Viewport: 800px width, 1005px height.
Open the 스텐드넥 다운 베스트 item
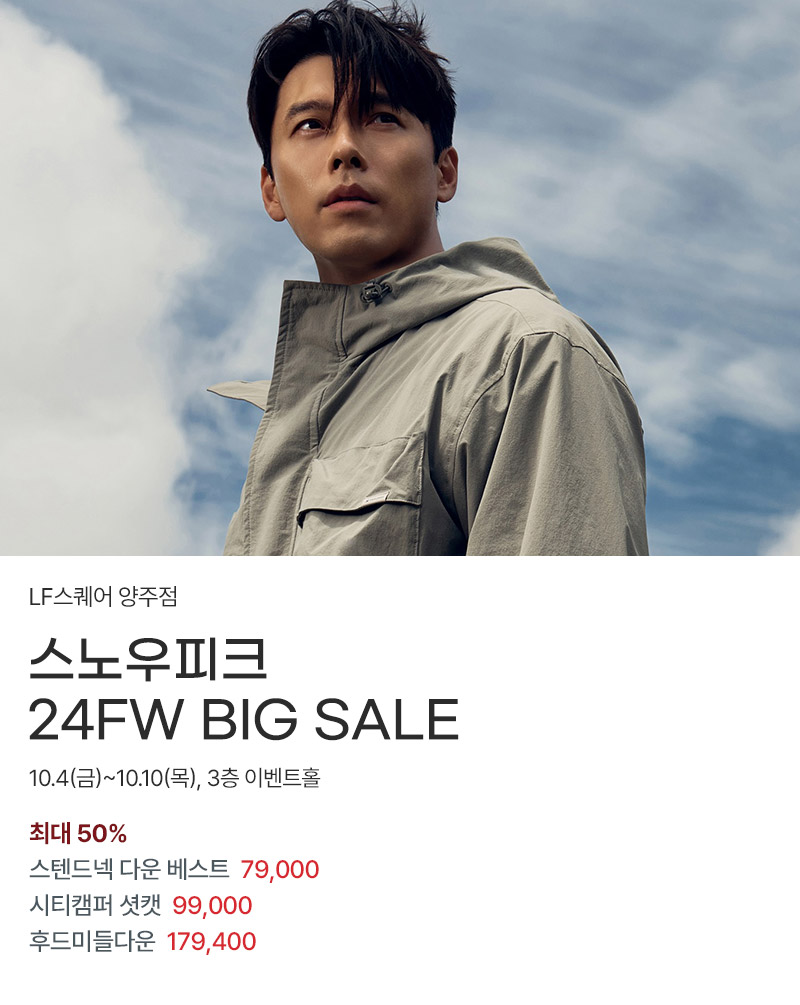click(x=129, y=869)
